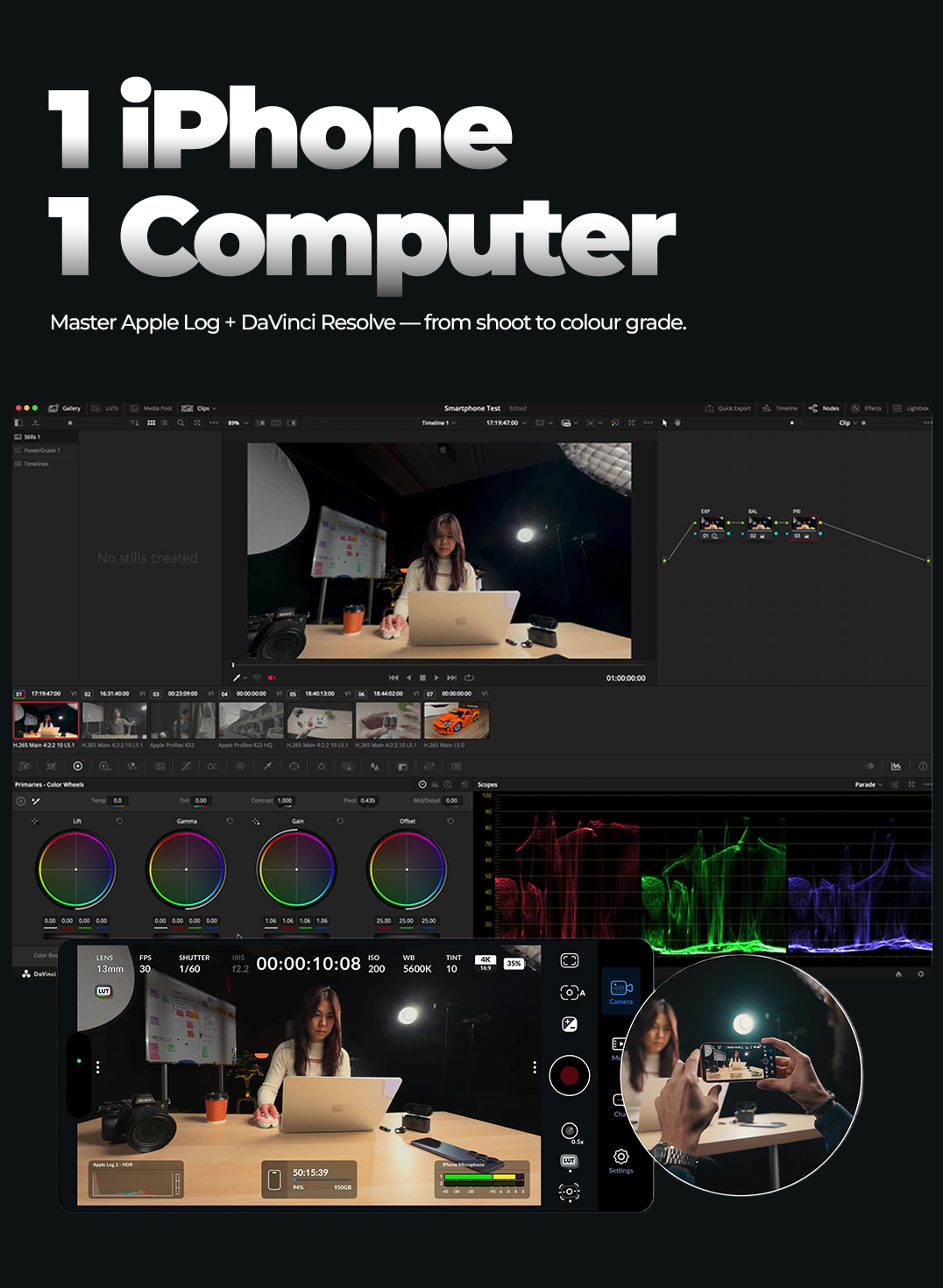The width and height of the screenshot is (943, 1288).
Task: Open the Power Window palette icon
Action: (x=294, y=767)
